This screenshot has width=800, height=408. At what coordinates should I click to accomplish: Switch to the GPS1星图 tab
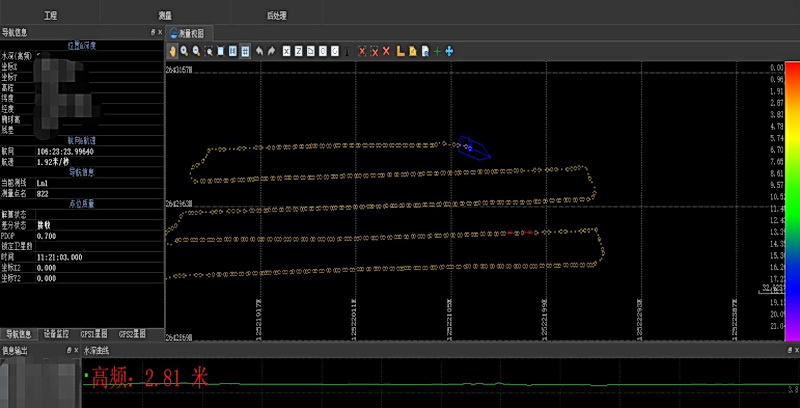click(94, 333)
